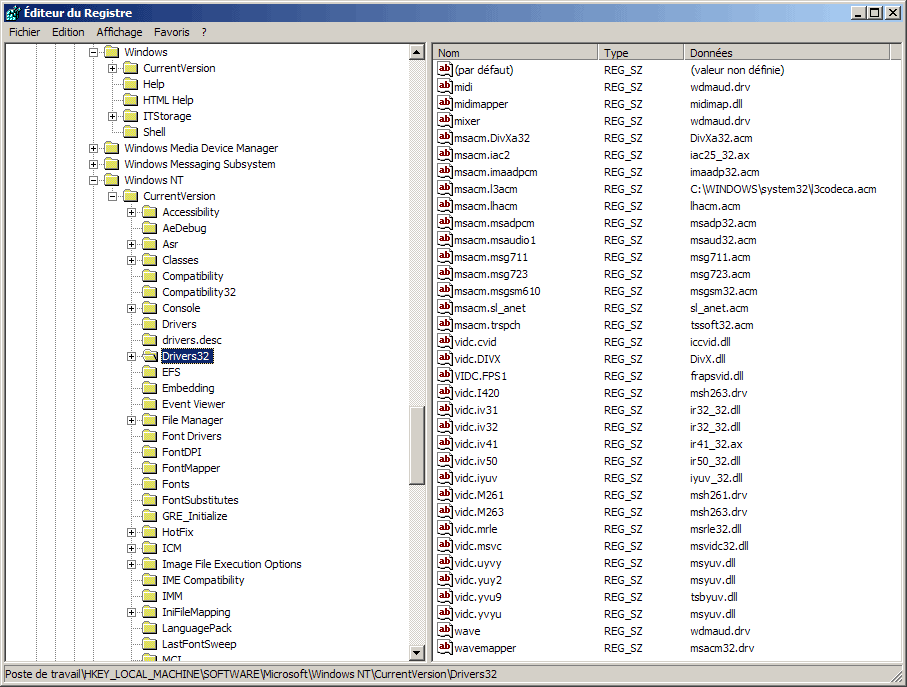The height and width of the screenshot is (687, 907).
Task: Collapse the Windows NT tree node
Action: [x=94, y=180]
